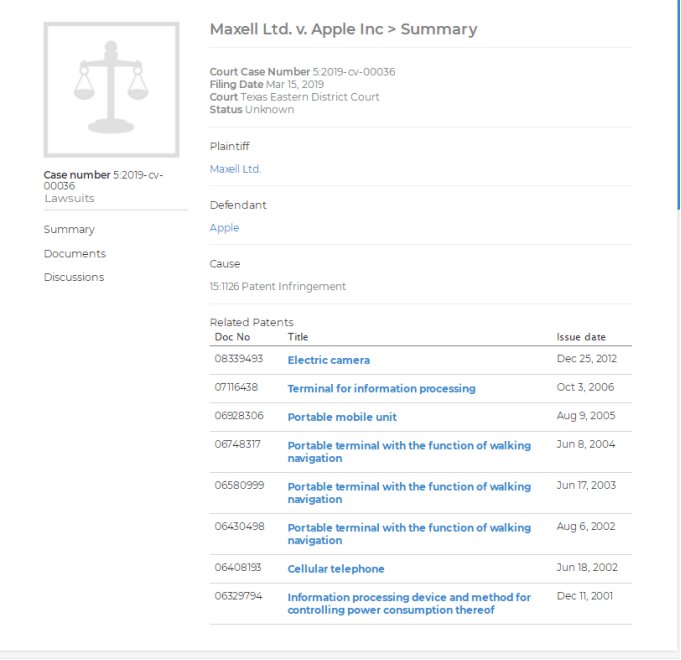Click the Title column header

[298, 338]
